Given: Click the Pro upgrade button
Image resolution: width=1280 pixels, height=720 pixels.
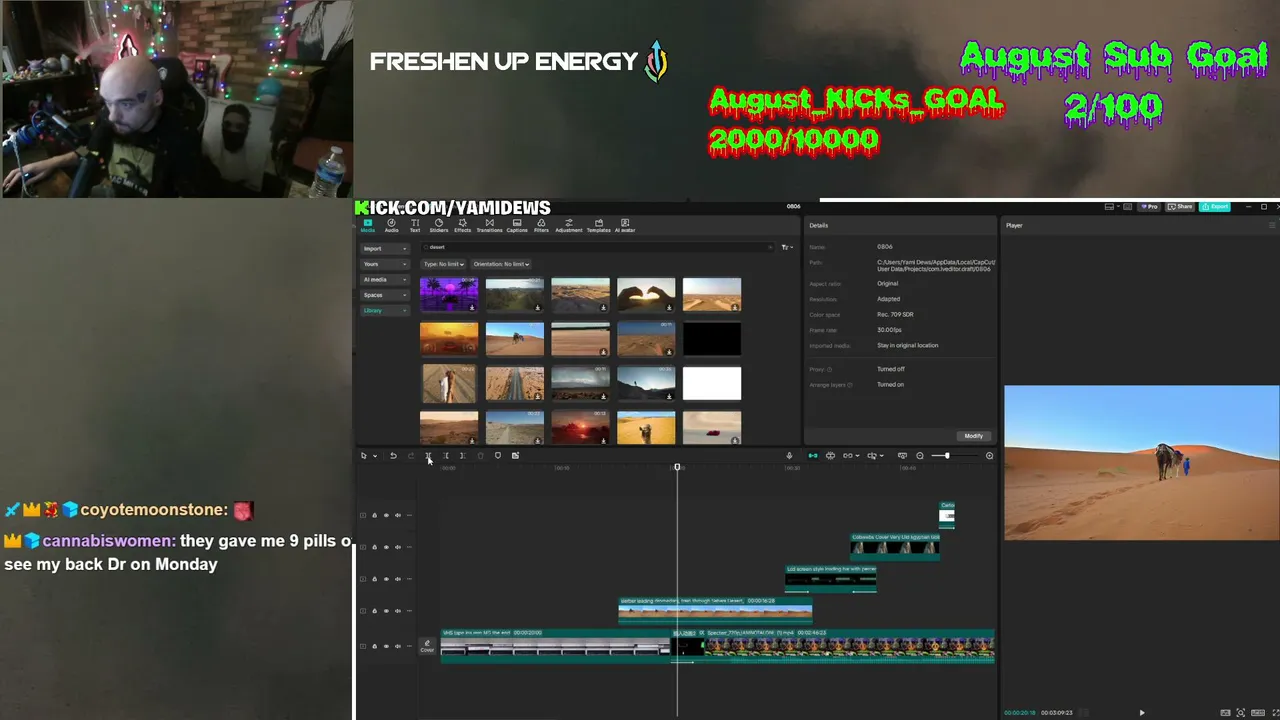Looking at the screenshot, I should coord(1151,207).
